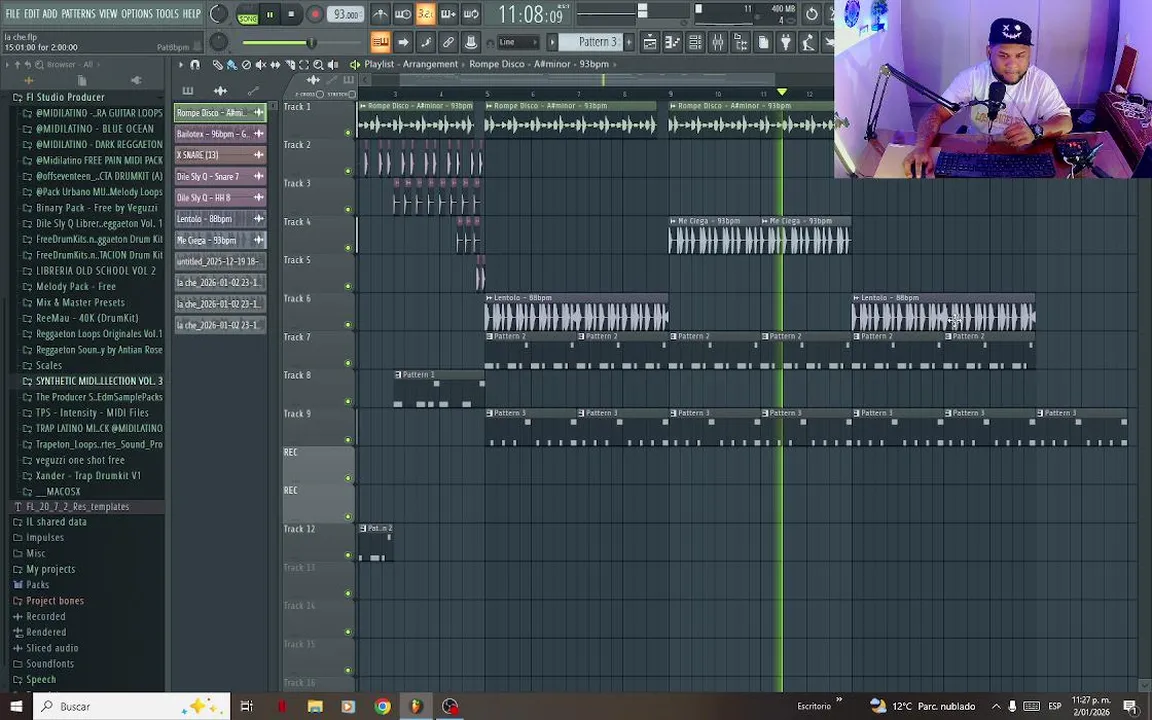
Task: Arm the record button in the transport
Action: coord(314,14)
